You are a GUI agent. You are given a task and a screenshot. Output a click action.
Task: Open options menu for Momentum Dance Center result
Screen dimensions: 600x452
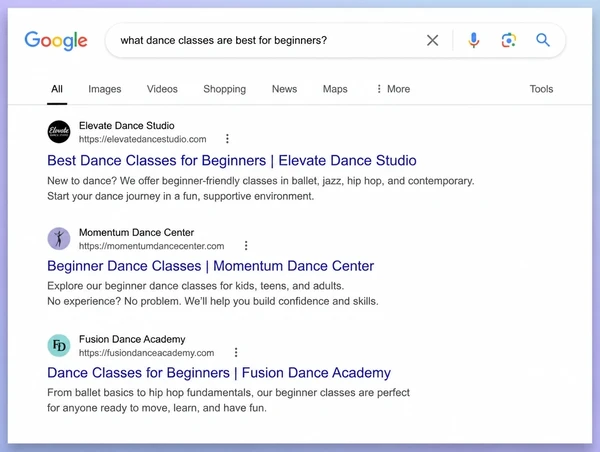click(x=246, y=245)
